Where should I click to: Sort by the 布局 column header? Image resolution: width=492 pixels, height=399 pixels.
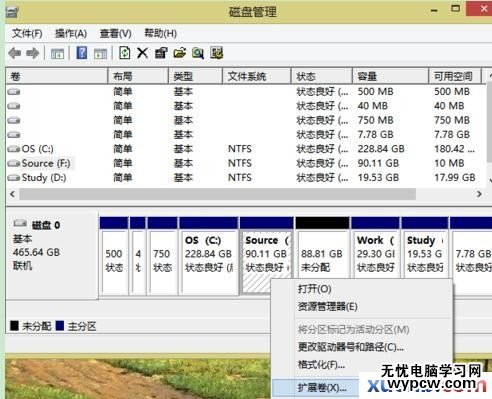138,76
